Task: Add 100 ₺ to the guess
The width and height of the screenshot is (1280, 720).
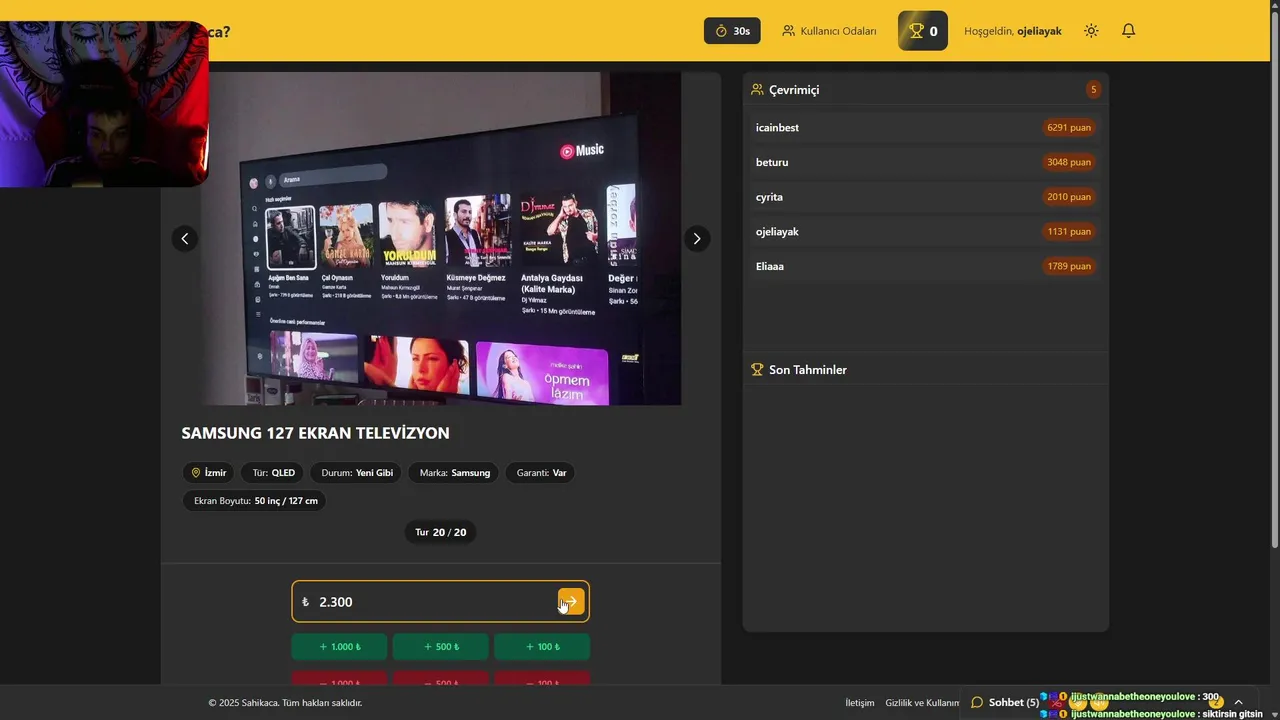Action: (542, 647)
